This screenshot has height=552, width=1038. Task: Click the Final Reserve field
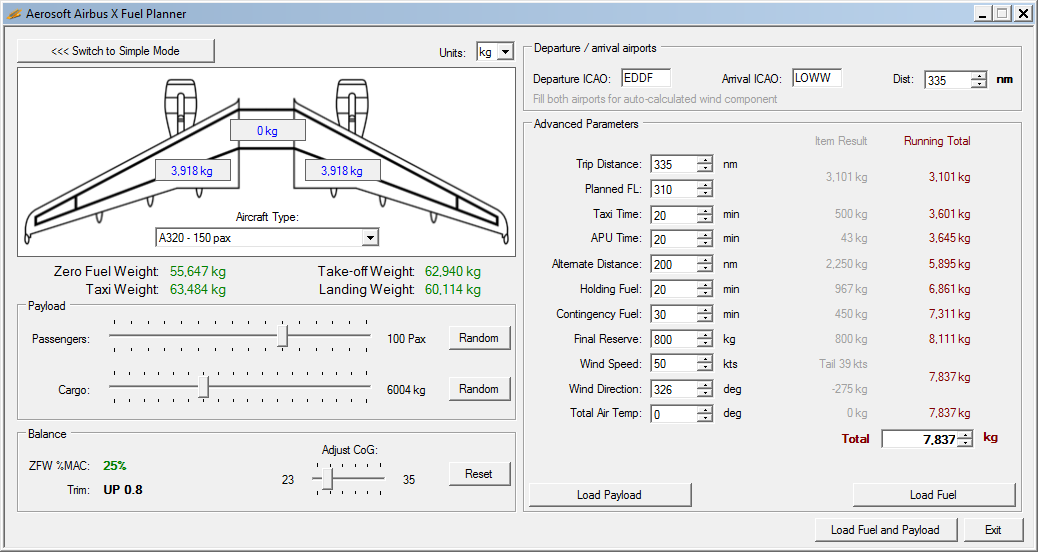674,339
